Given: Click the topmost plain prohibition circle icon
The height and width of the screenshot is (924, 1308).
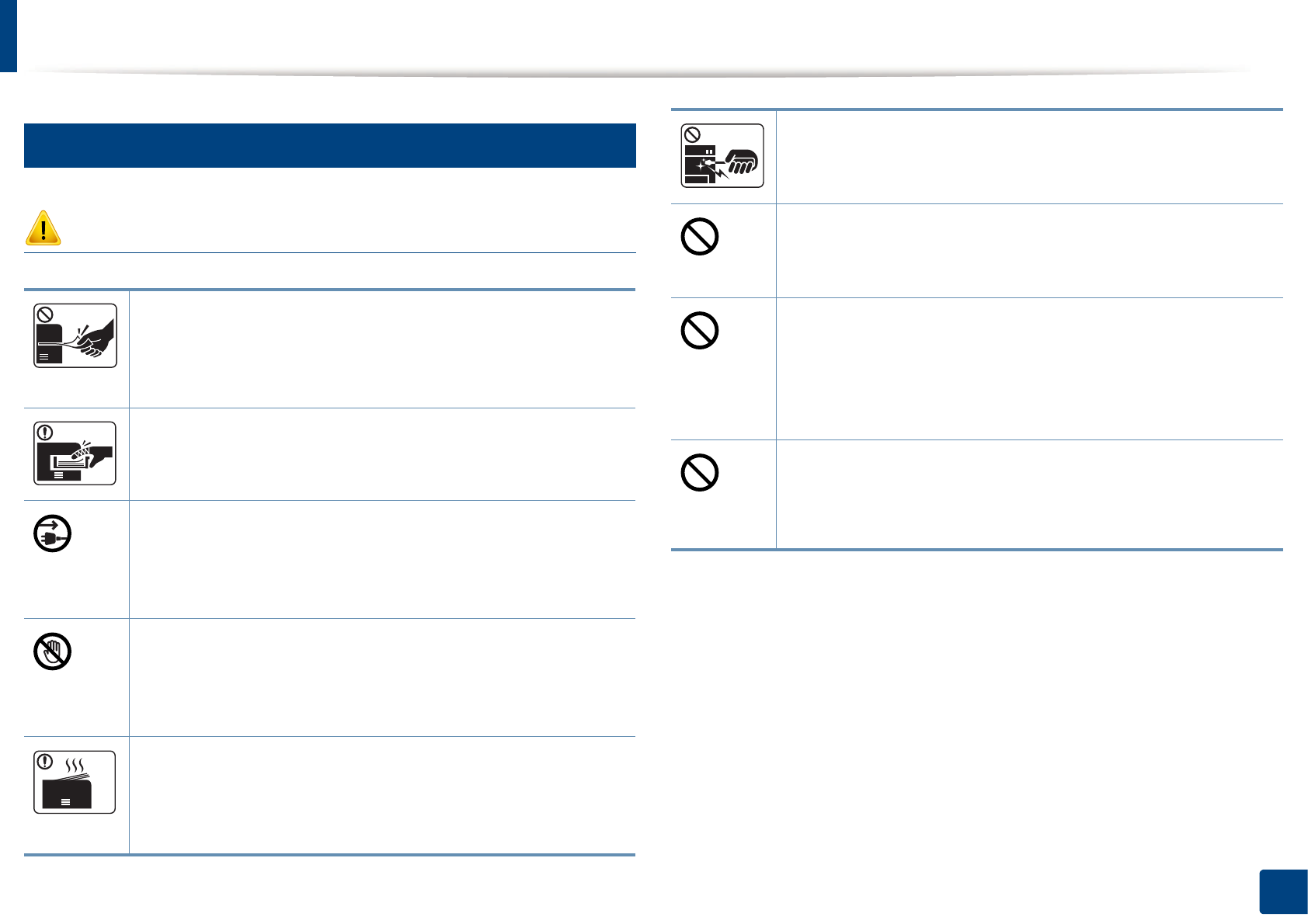Looking at the screenshot, I should 699,237.
